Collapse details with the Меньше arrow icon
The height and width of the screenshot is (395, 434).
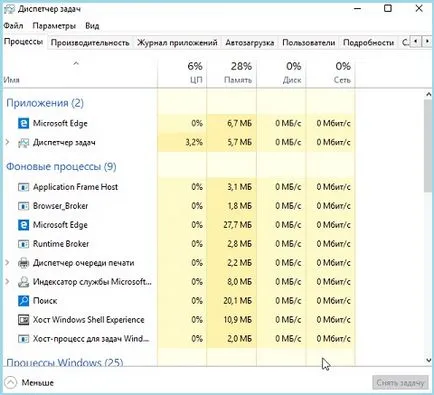click(10, 383)
